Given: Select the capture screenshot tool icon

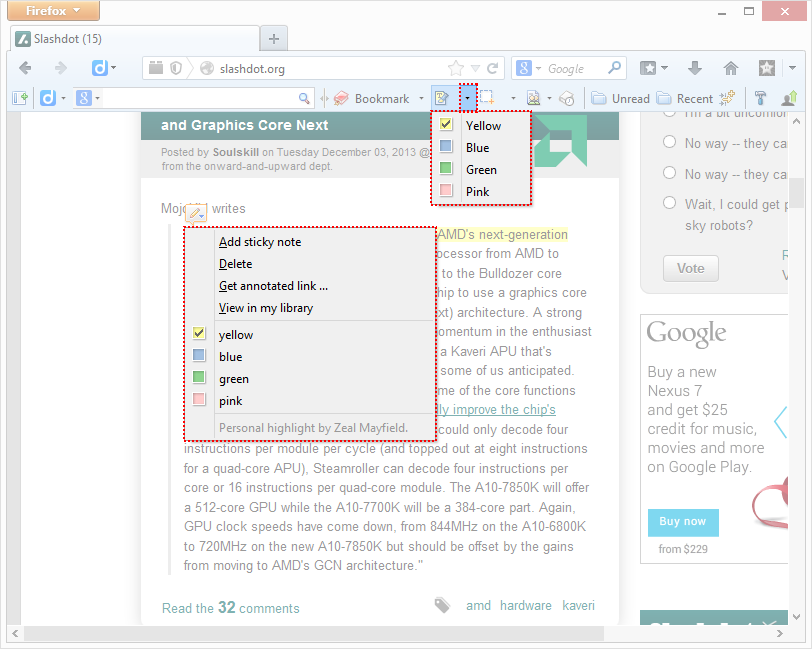Looking at the screenshot, I should coord(486,98).
